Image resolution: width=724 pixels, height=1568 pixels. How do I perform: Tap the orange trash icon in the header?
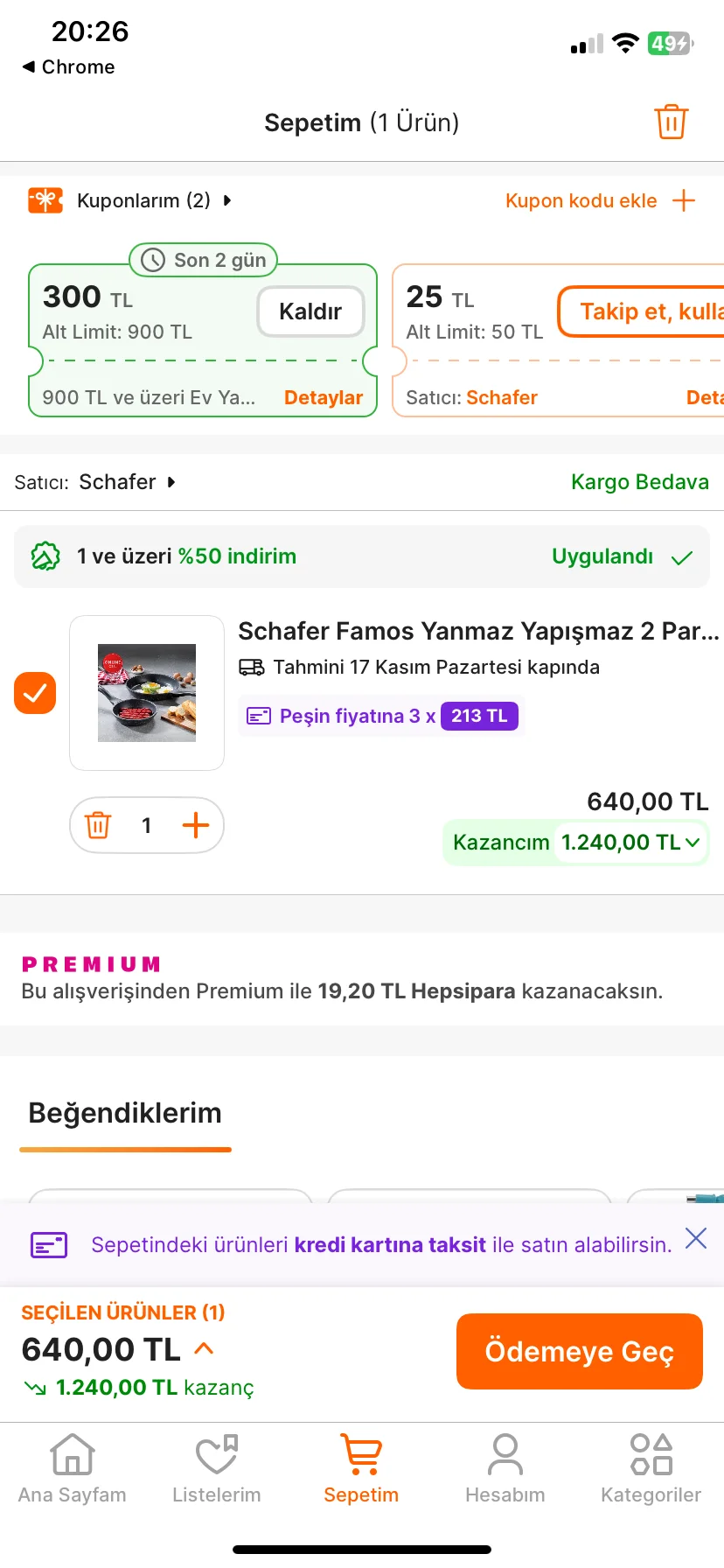[671, 122]
